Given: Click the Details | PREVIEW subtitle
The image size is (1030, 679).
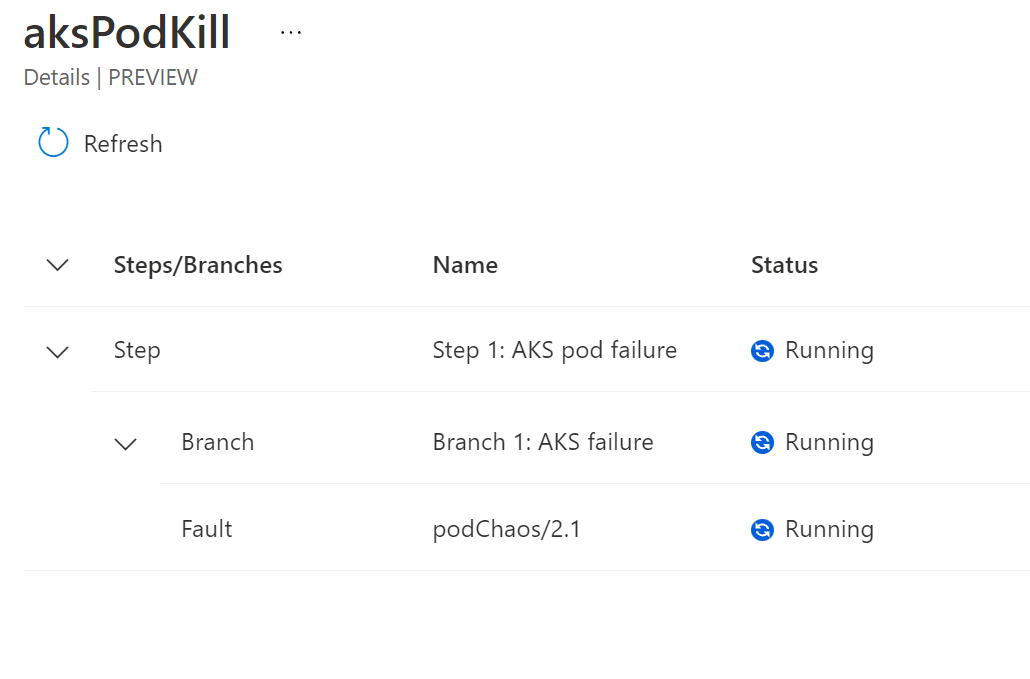Looking at the screenshot, I should click(x=110, y=77).
